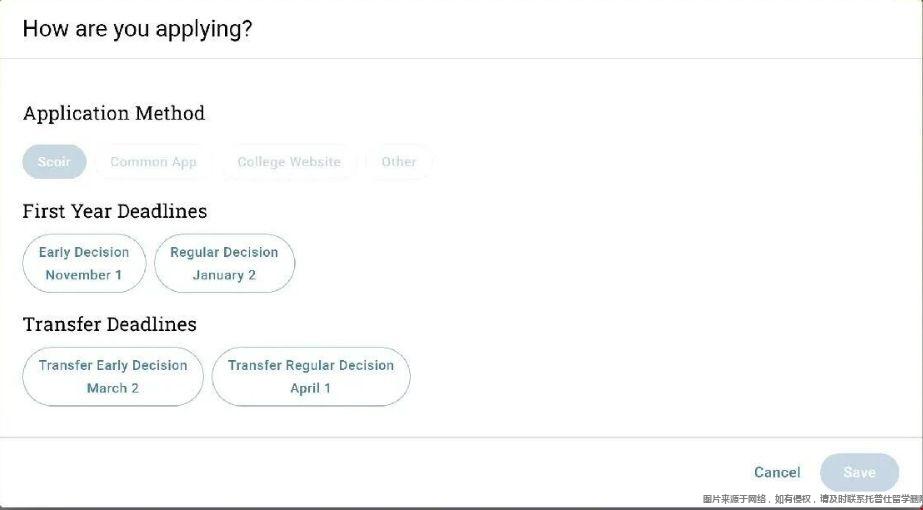Viewport: 923px width, 510px height.
Task: Select the Other application method chip
Action: pos(398,162)
